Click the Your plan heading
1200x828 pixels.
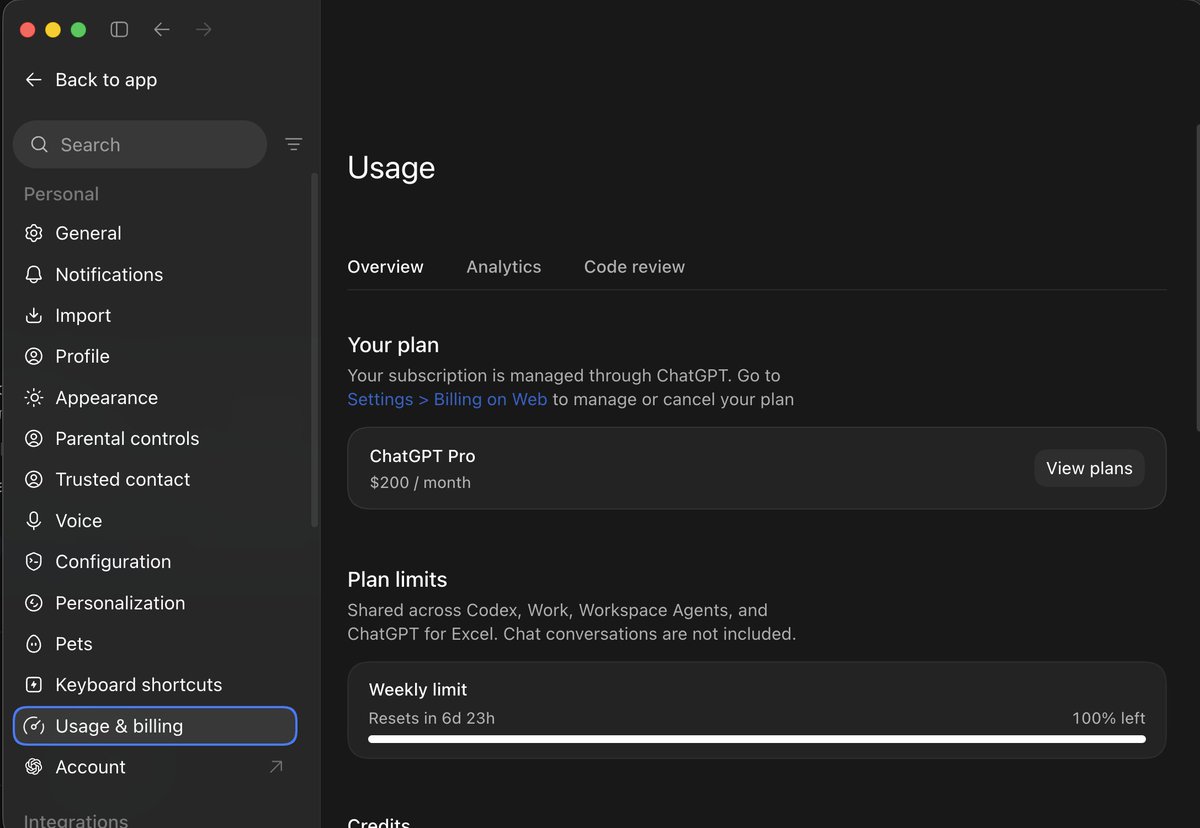coord(393,345)
